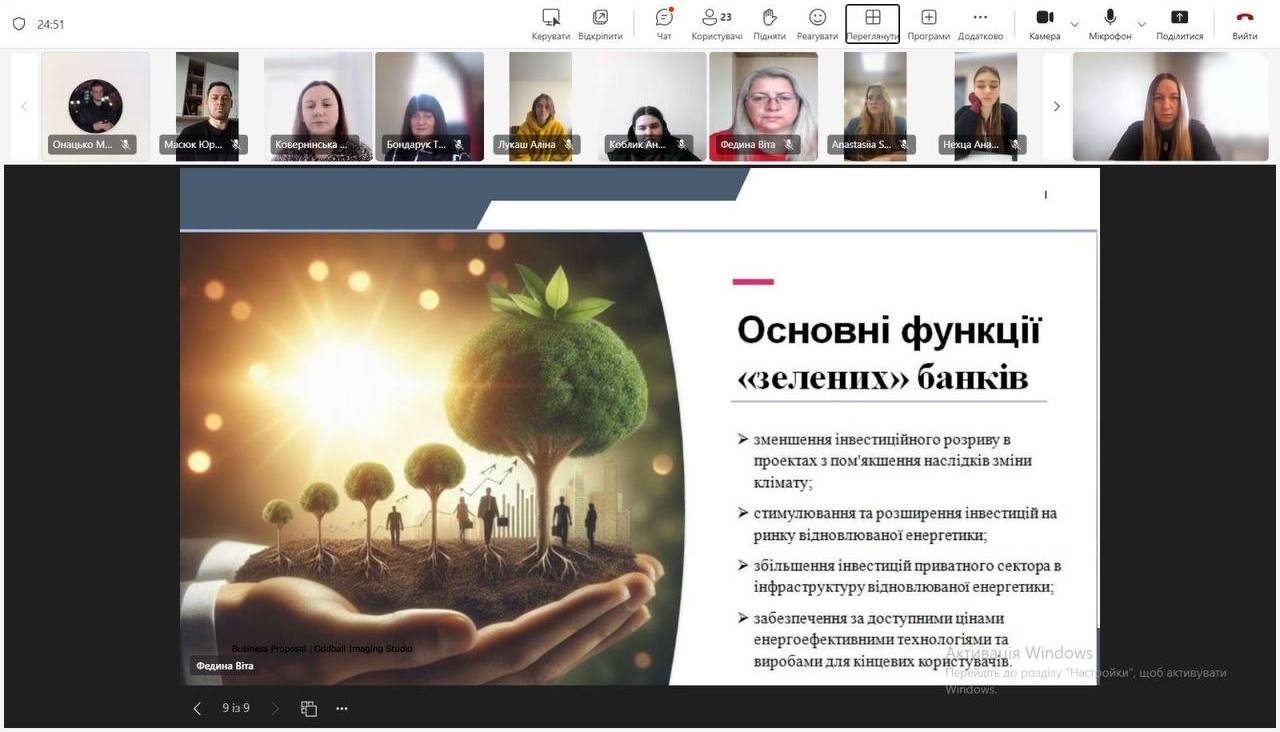Image resolution: width=1280 pixels, height=732 pixels.
Task: Leave the meeting with Вийти button
Action: point(1244,23)
